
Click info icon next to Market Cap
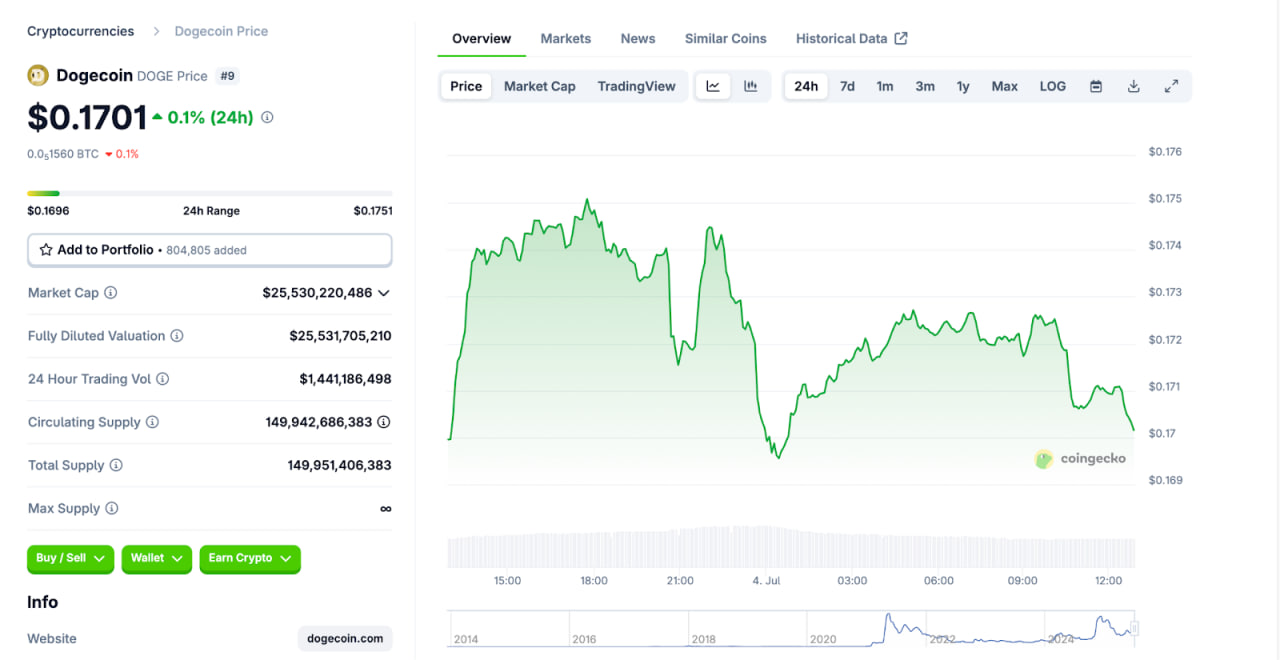[x=111, y=293]
